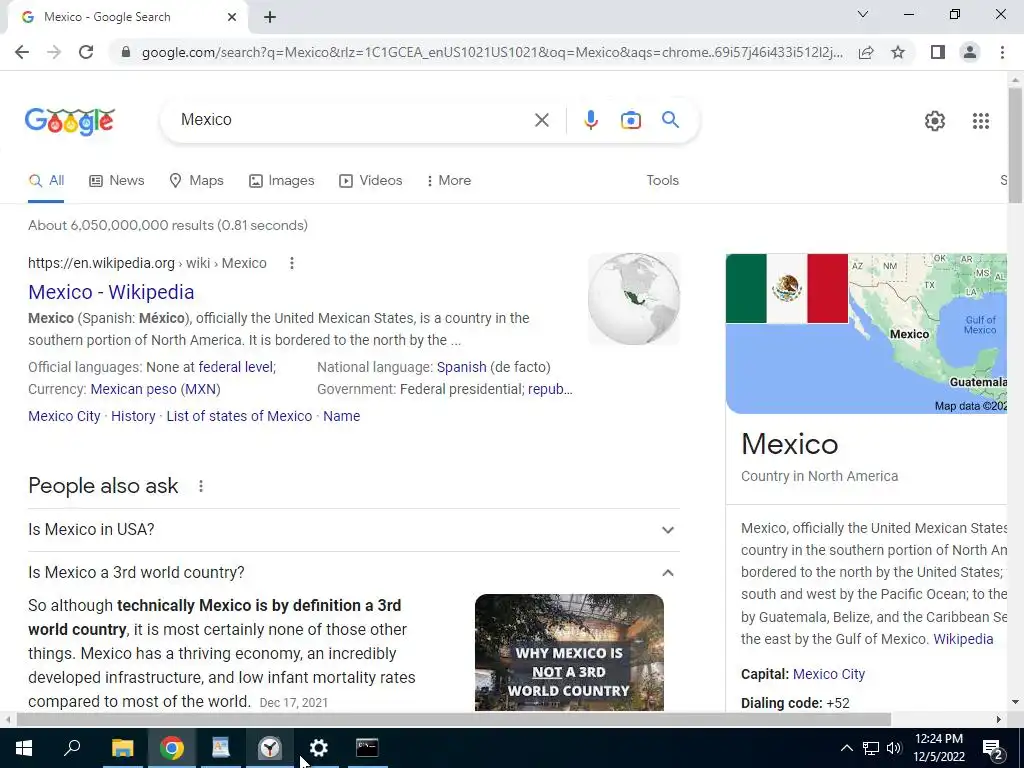Click the share page icon in address bar
The image size is (1024, 768).
pyautogui.click(x=866, y=52)
